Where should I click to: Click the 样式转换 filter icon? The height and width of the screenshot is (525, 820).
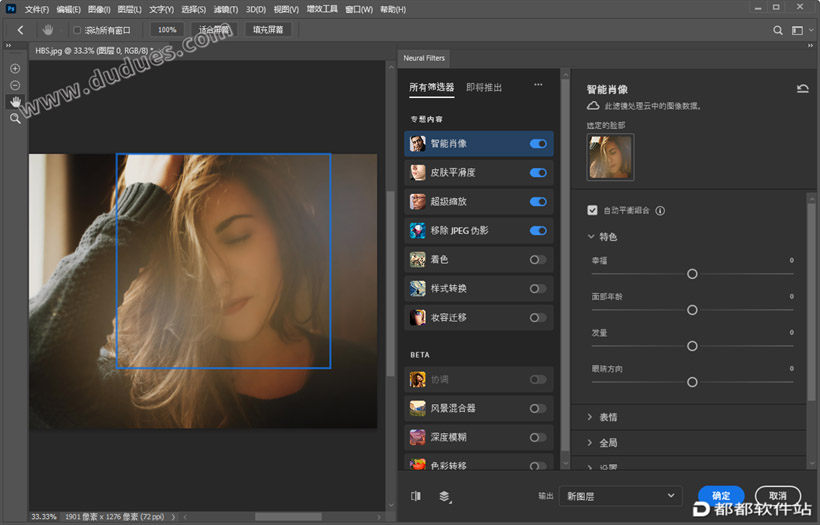click(417, 288)
